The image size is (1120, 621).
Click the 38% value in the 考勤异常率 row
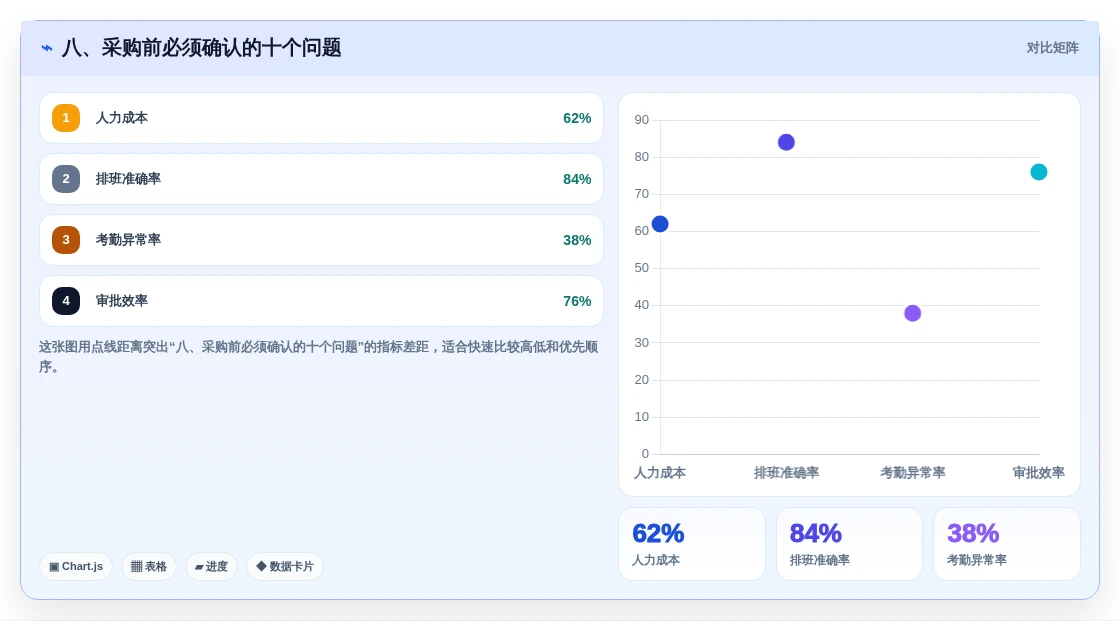pos(577,240)
